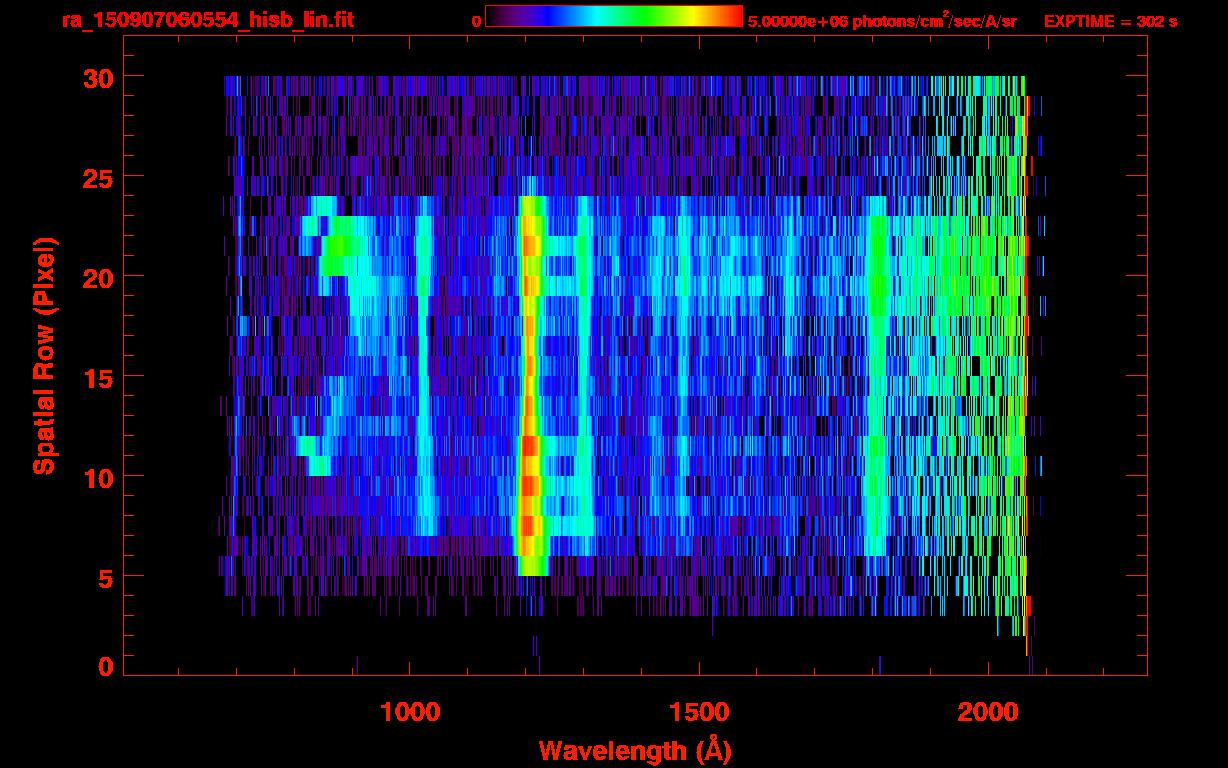Click the 0 label left of color bar
Image resolution: width=1228 pixels, height=768 pixels.
476,21
